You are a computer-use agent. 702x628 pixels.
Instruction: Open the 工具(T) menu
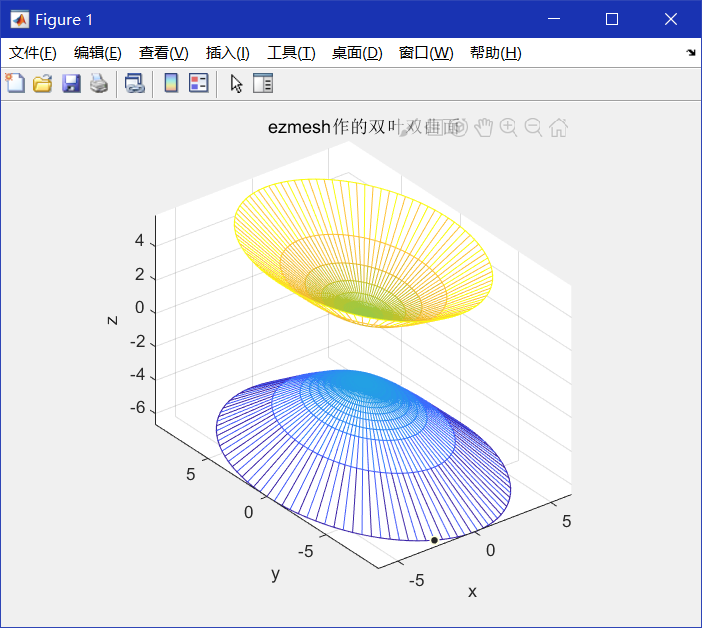click(291, 53)
